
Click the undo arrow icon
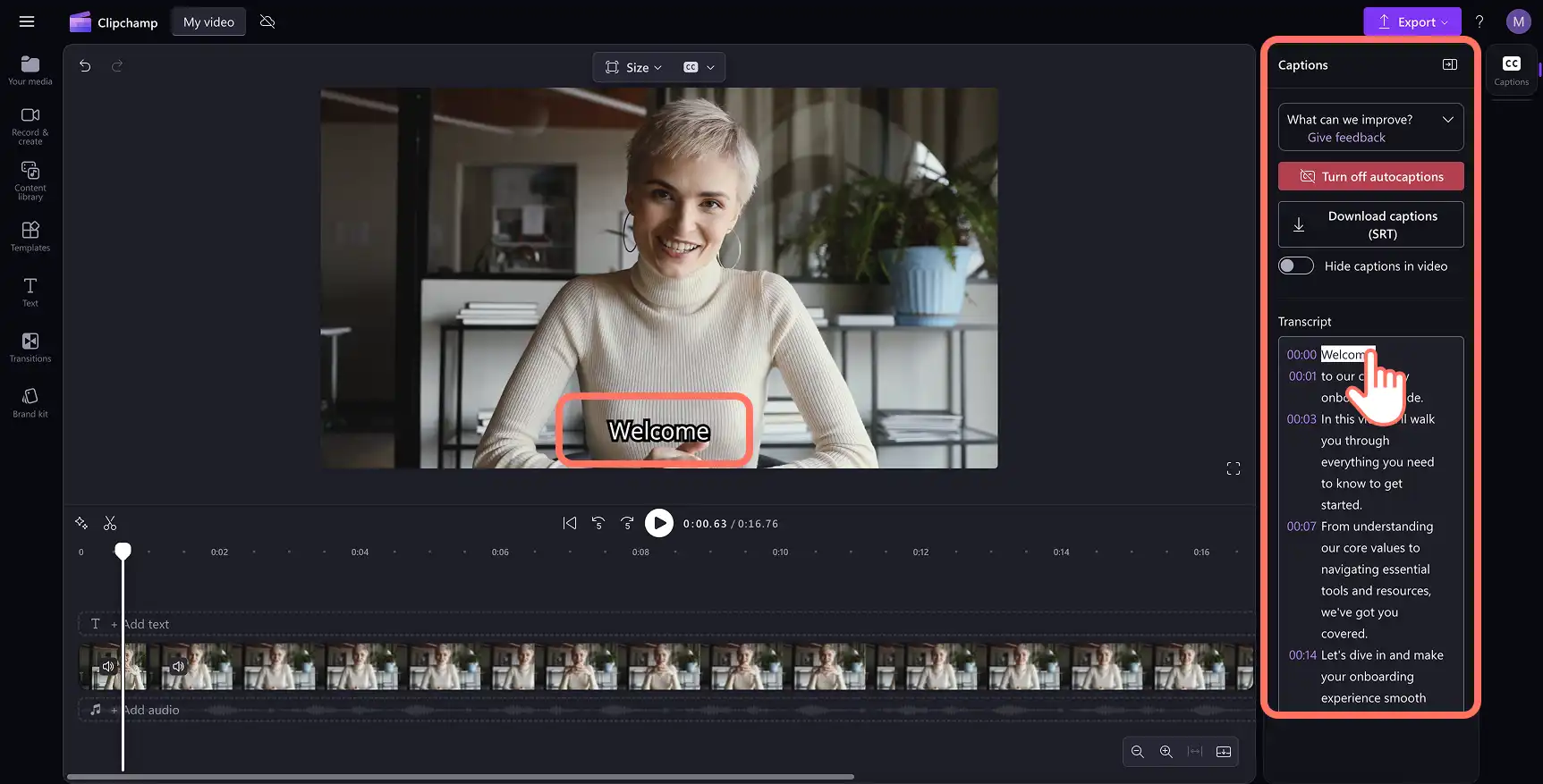[x=85, y=66]
